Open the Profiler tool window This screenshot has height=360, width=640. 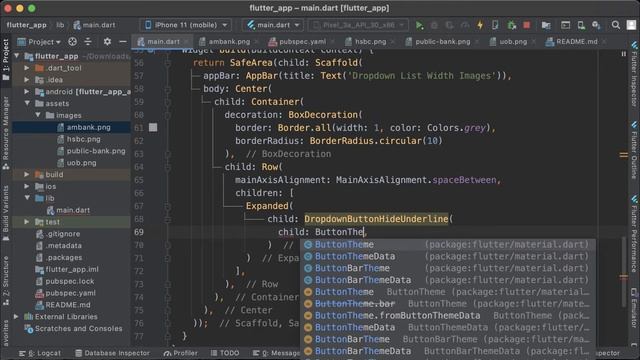(x=180, y=353)
